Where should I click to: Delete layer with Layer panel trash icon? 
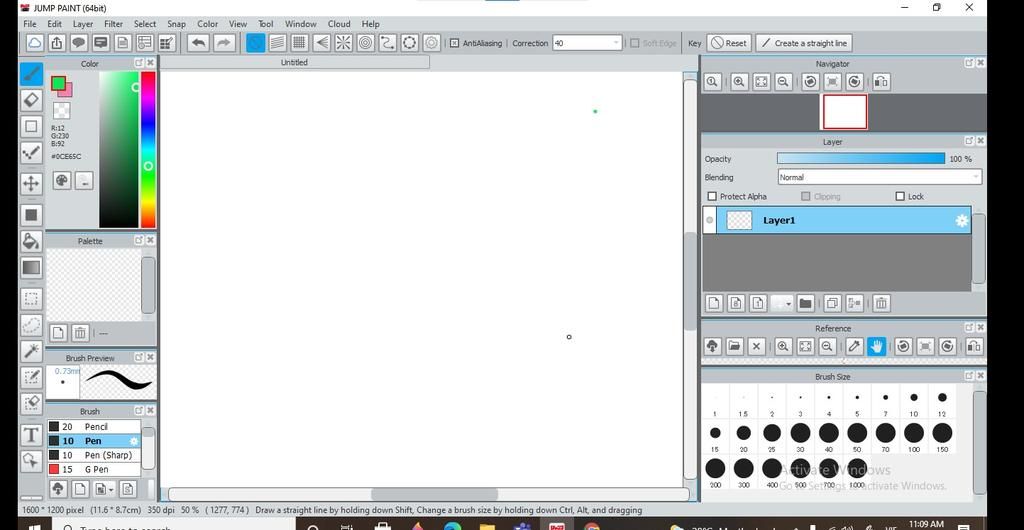881,303
